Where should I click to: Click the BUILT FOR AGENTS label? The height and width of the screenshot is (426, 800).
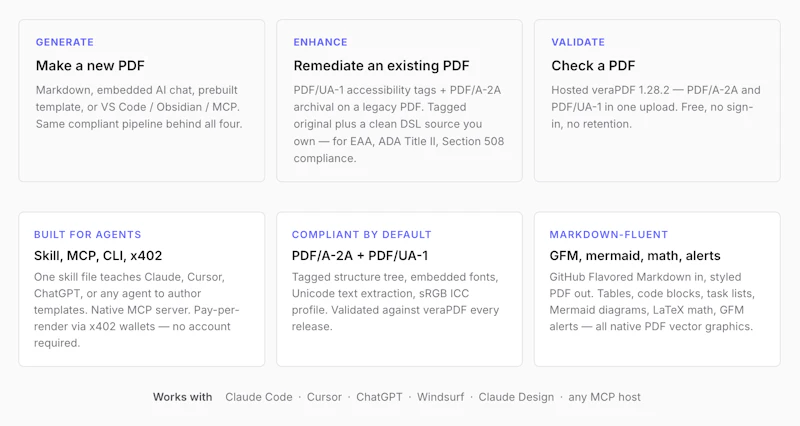click(x=88, y=235)
